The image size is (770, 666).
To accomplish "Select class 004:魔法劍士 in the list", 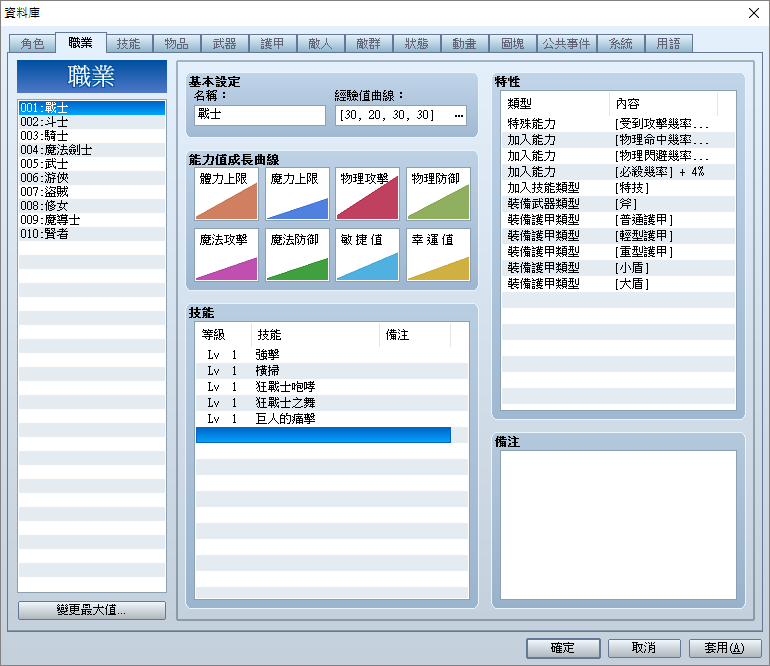I will pos(92,150).
